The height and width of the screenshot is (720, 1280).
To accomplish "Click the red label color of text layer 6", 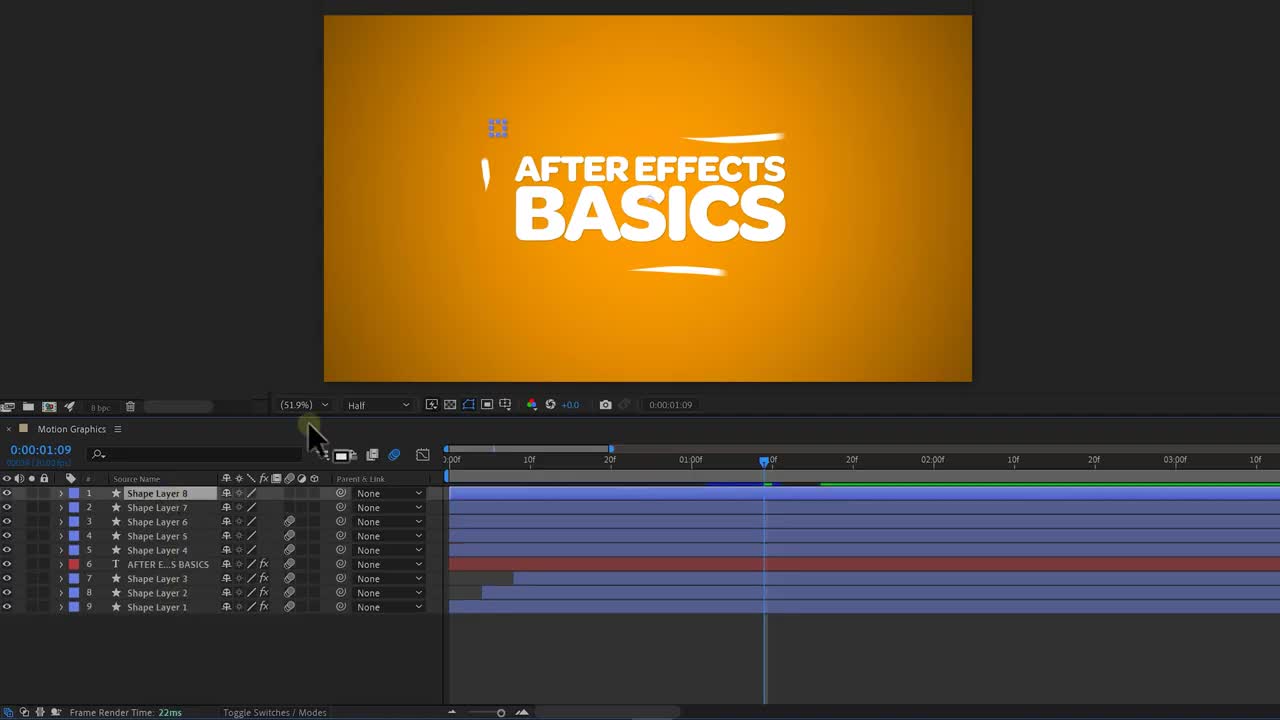I will tap(74, 564).
